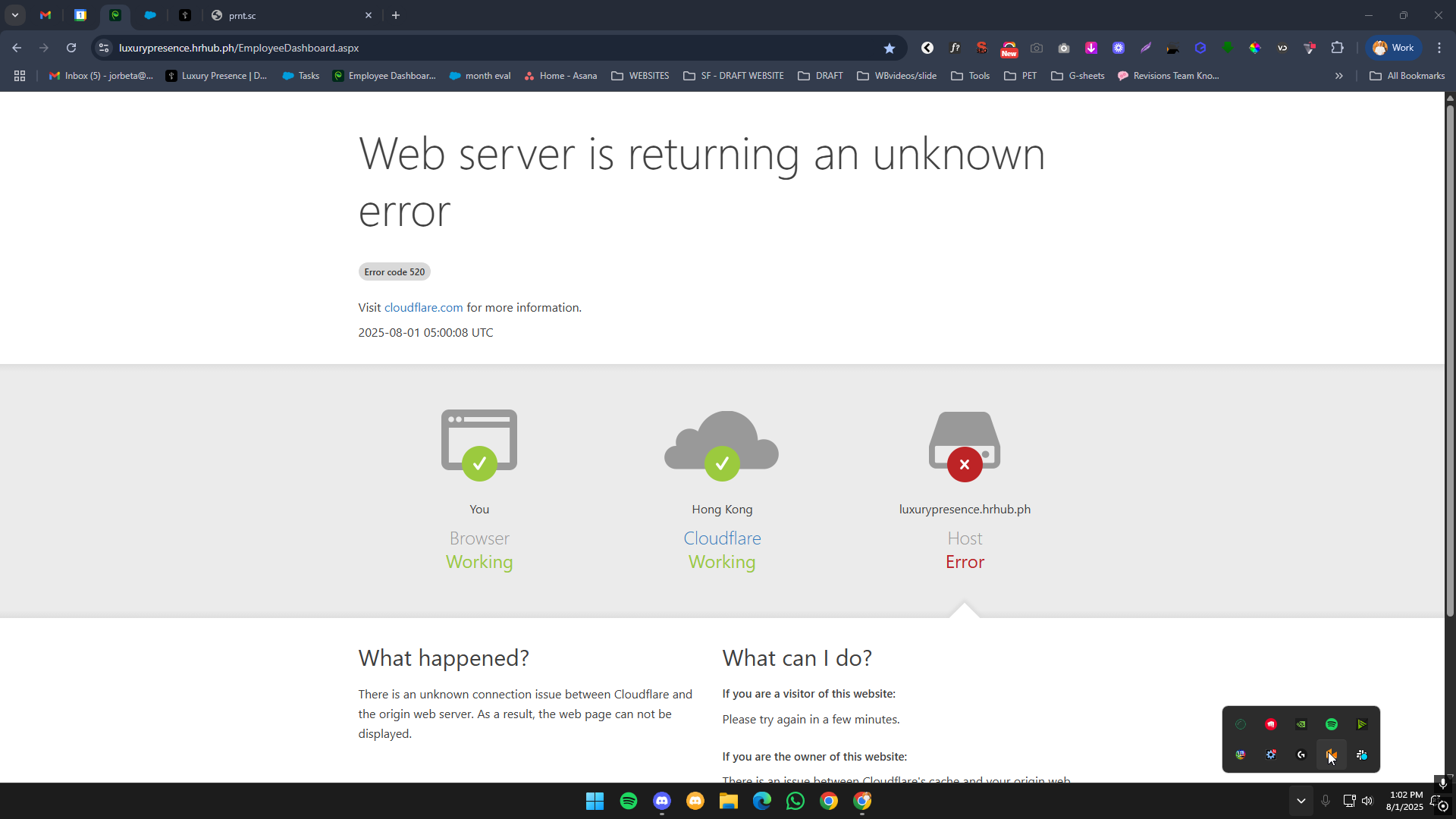The height and width of the screenshot is (819, 1456).
Task: Open Logitech G HUB tray icon
Action: [x=1301, y=755]
